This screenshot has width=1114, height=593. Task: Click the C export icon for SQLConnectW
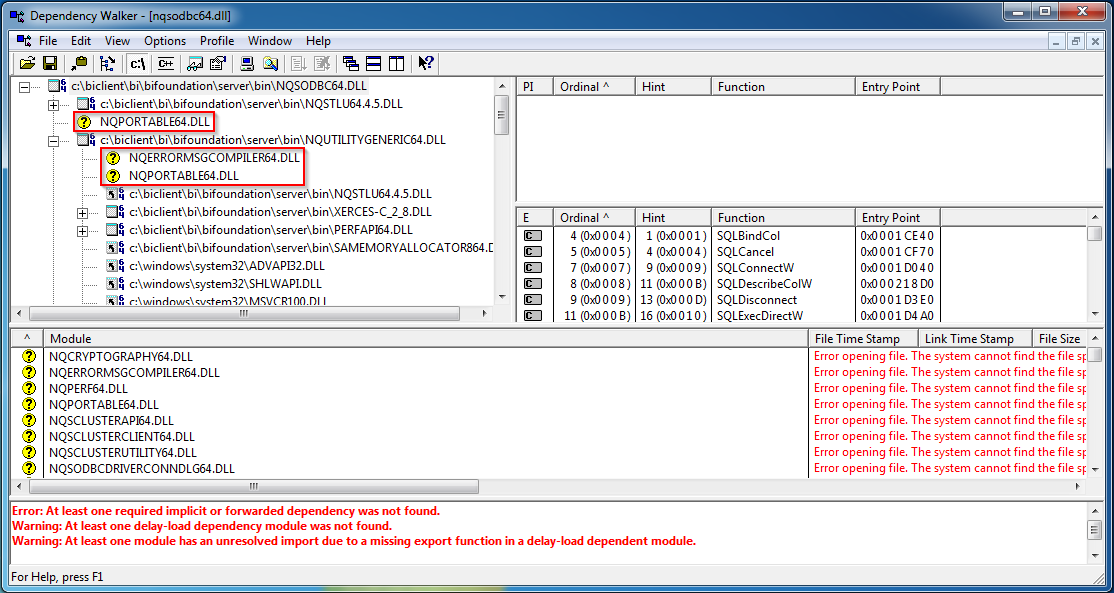(531, 268)
